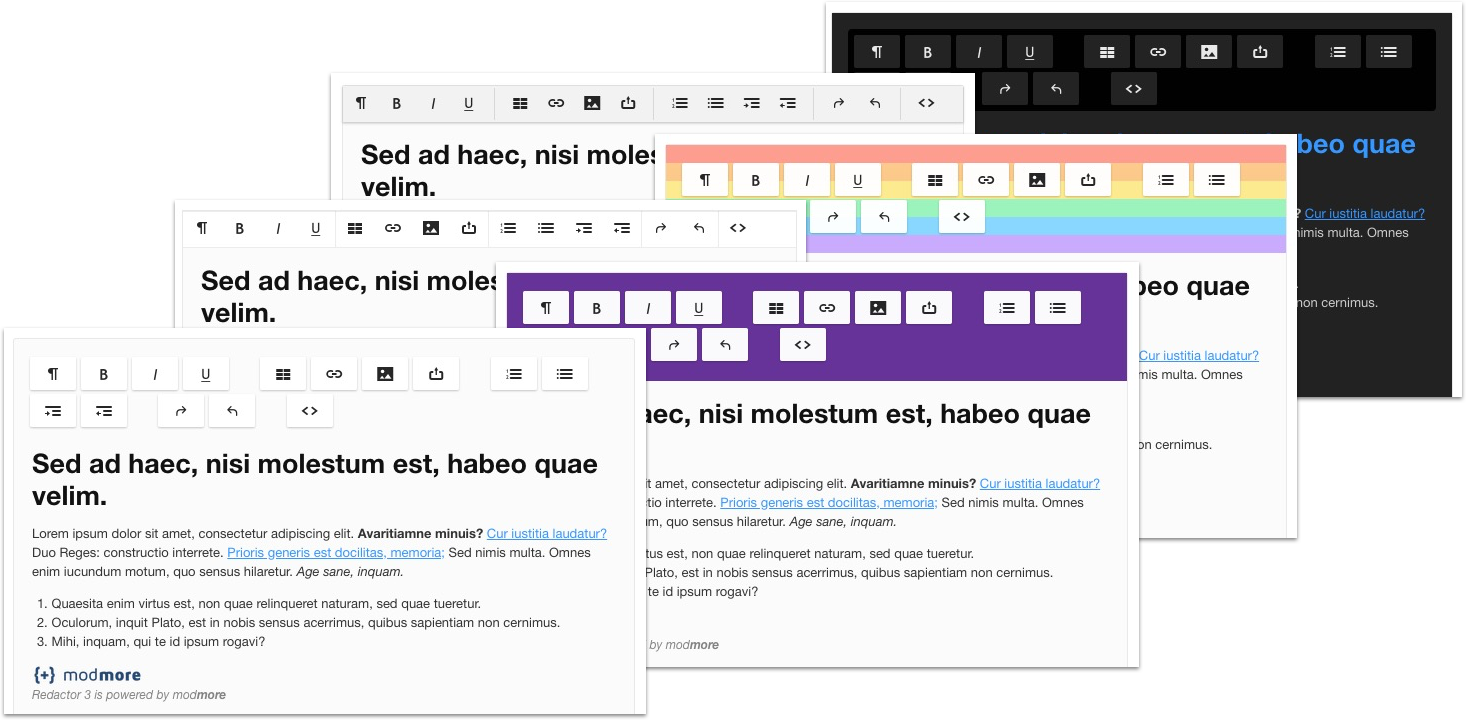Viewport: 1466px width, 720px height.
Task: Open the "Cur iustitia laudatur?" link in the dark editor
Action: (x=1364, y=213)
